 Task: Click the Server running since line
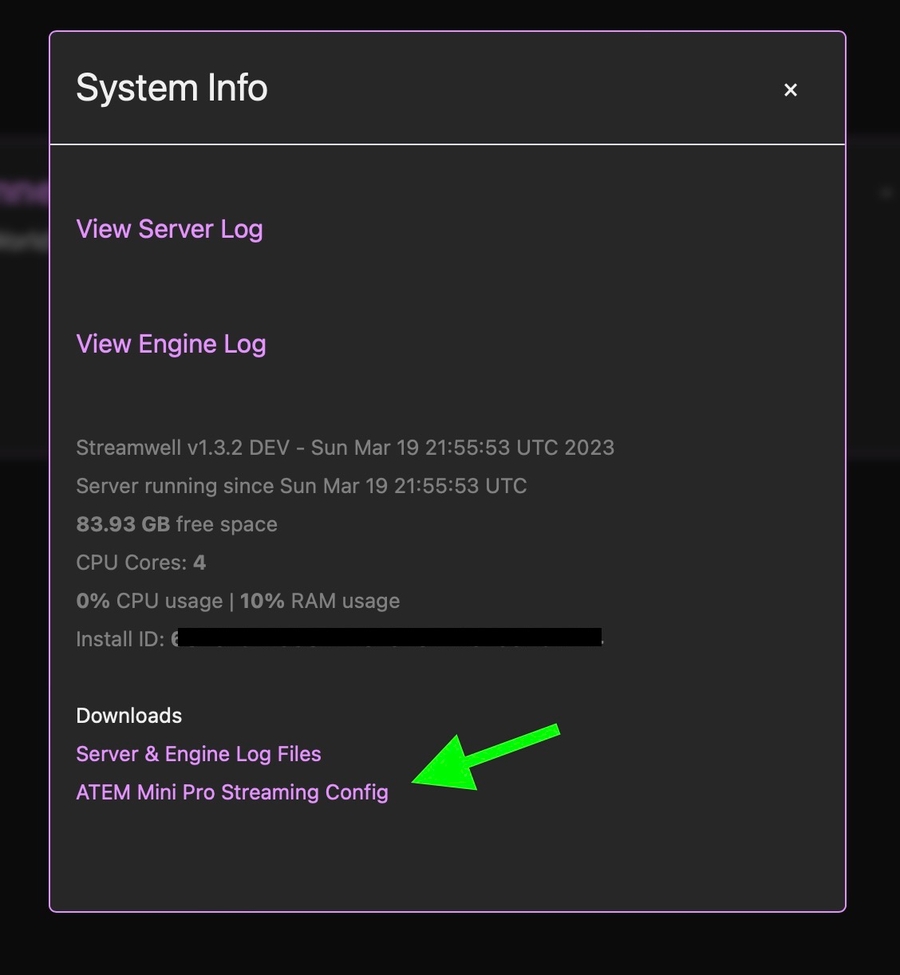coord(301,486)
